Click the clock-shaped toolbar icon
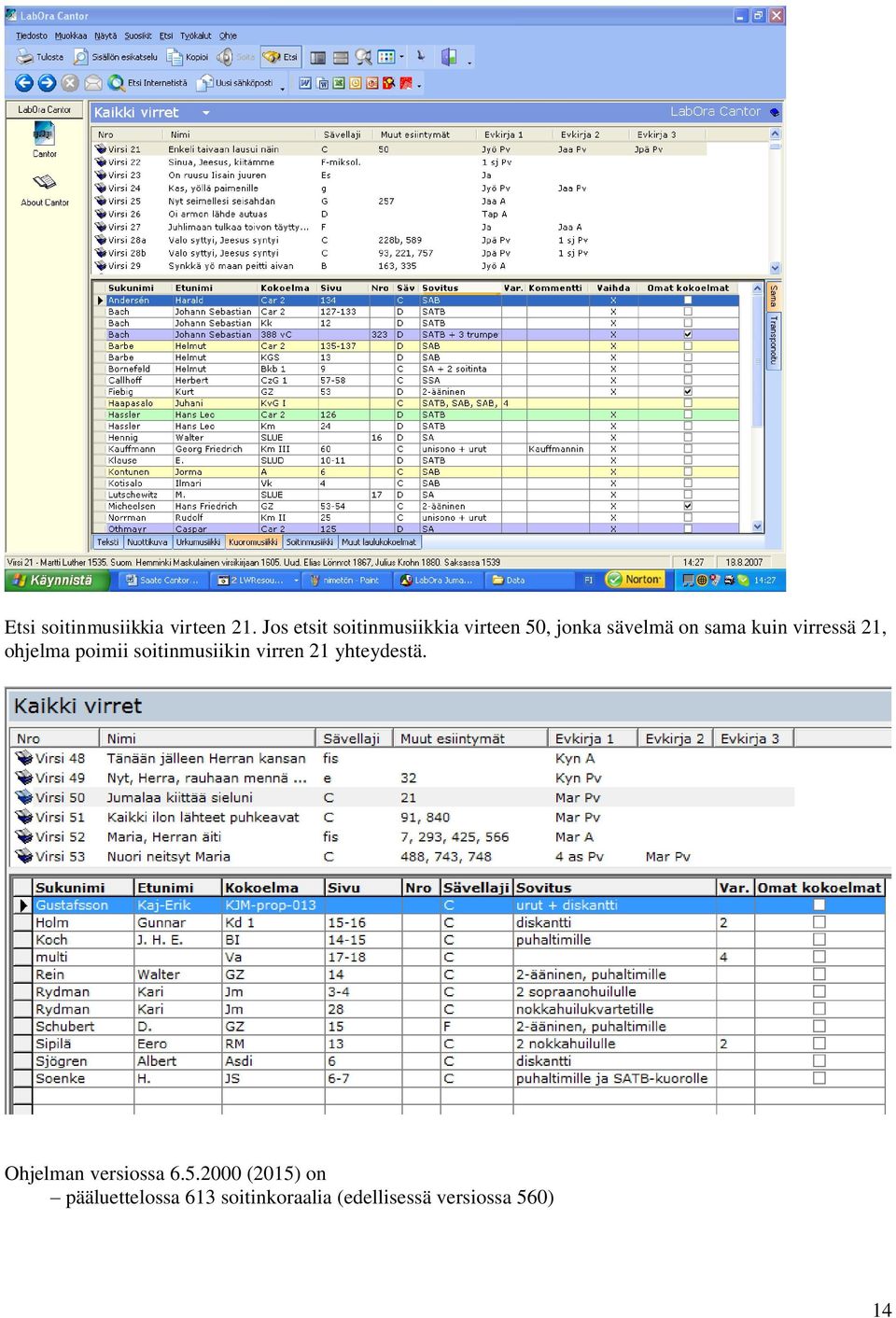Screen dimensions: 896x1318 pyautogui.click(x=356, y=83)
